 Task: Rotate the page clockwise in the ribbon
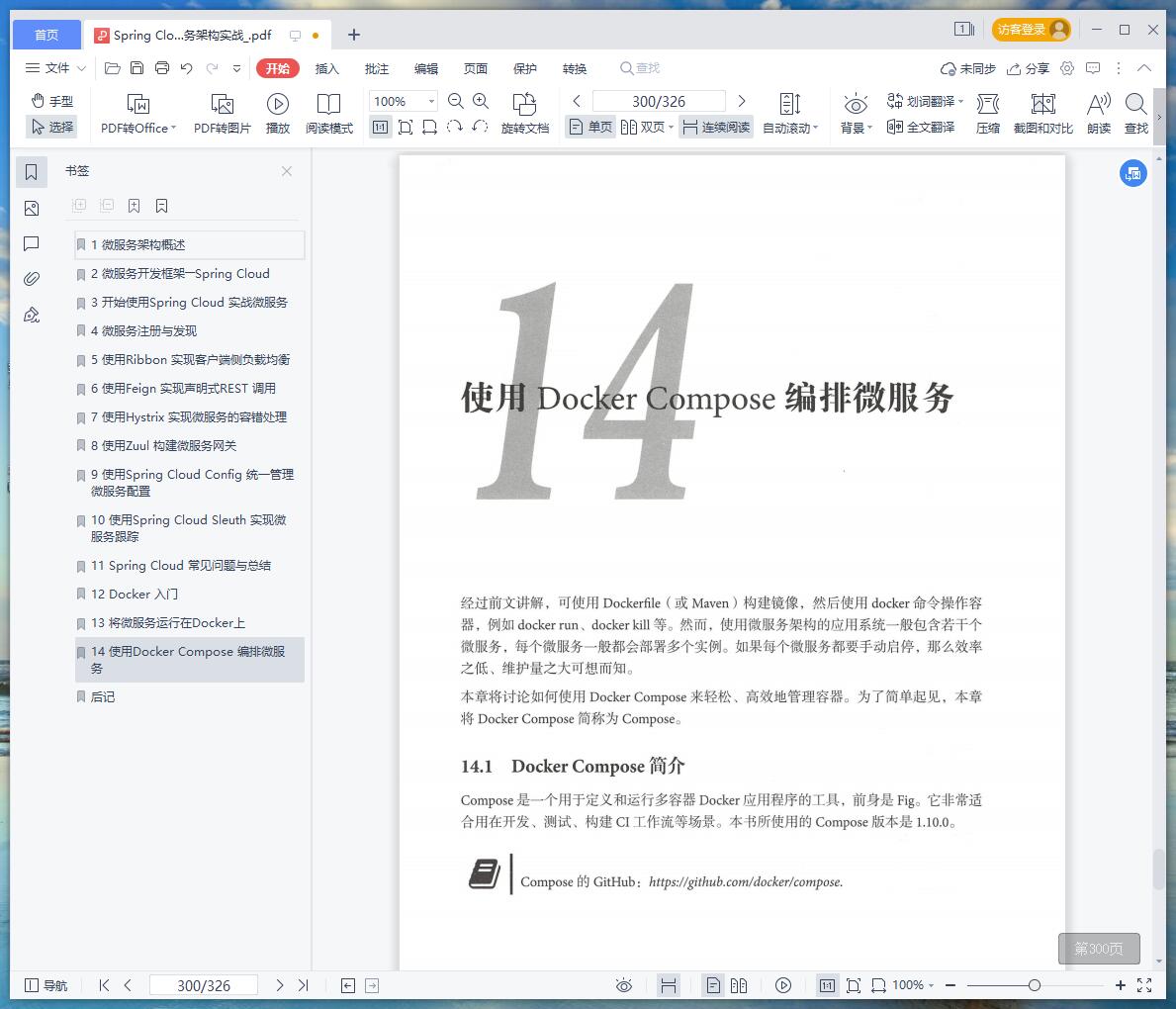455,127
